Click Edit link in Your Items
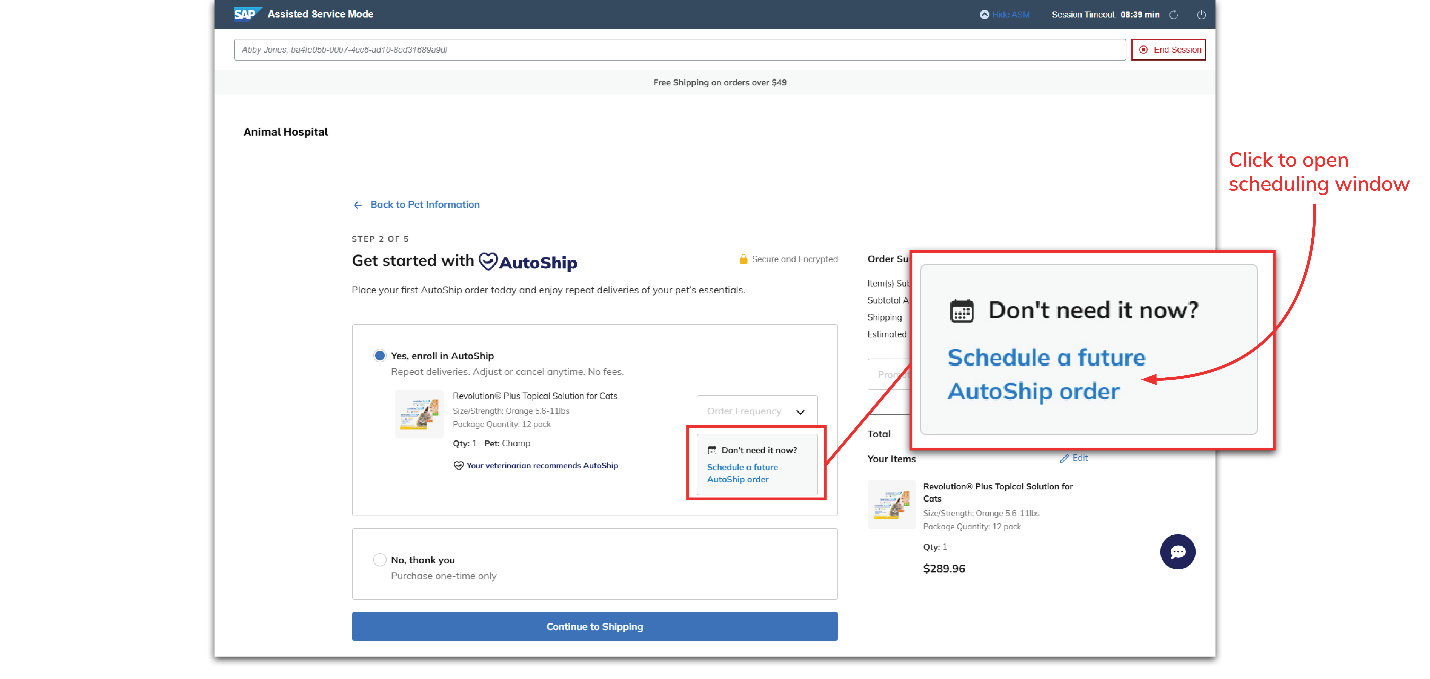1430x679 pixels. click(x=1080, y=458)
